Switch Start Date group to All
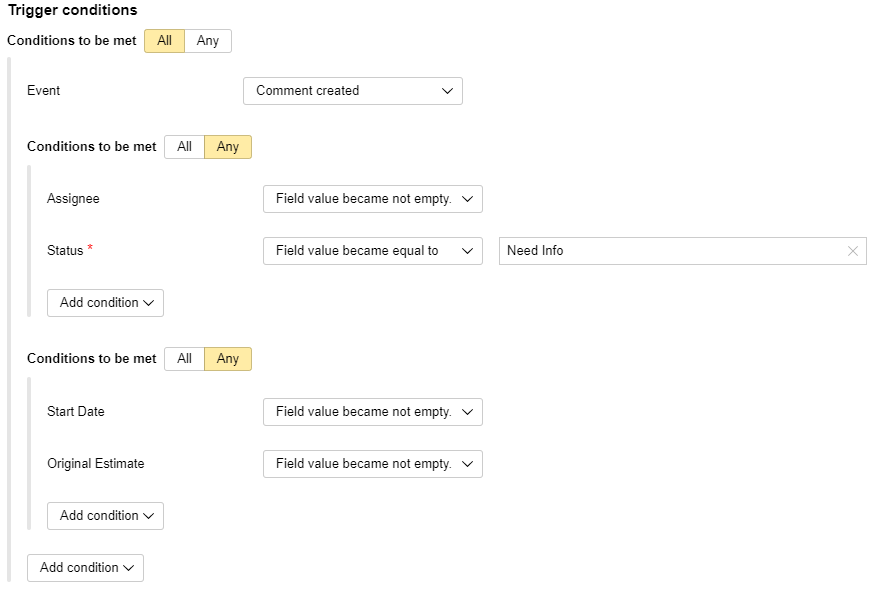Image resolution: width=871 pixels, height=589 pixels. coord(184,359)
